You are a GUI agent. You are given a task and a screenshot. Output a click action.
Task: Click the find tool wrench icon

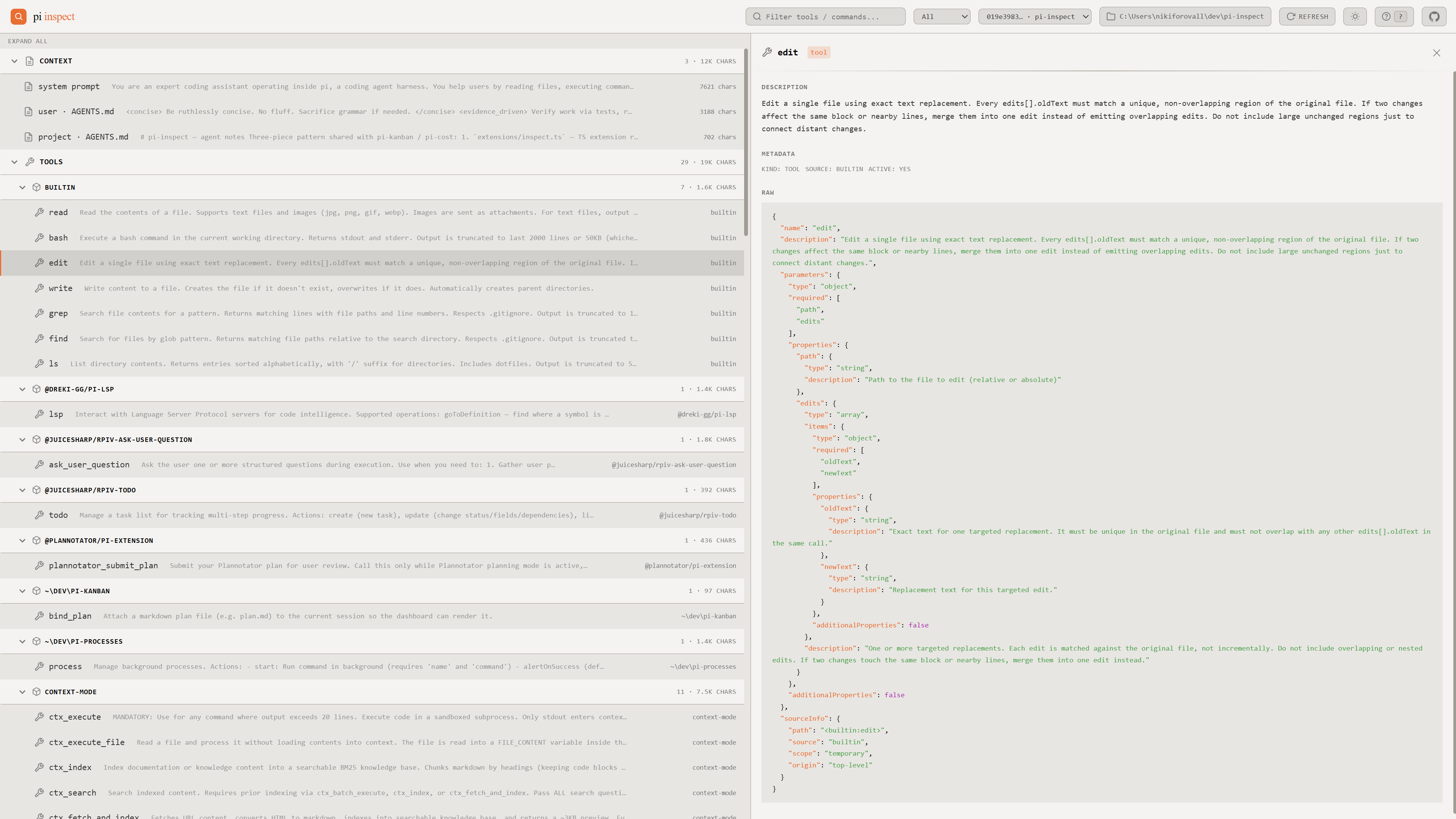pyautogui.click(x=39, y=339)
